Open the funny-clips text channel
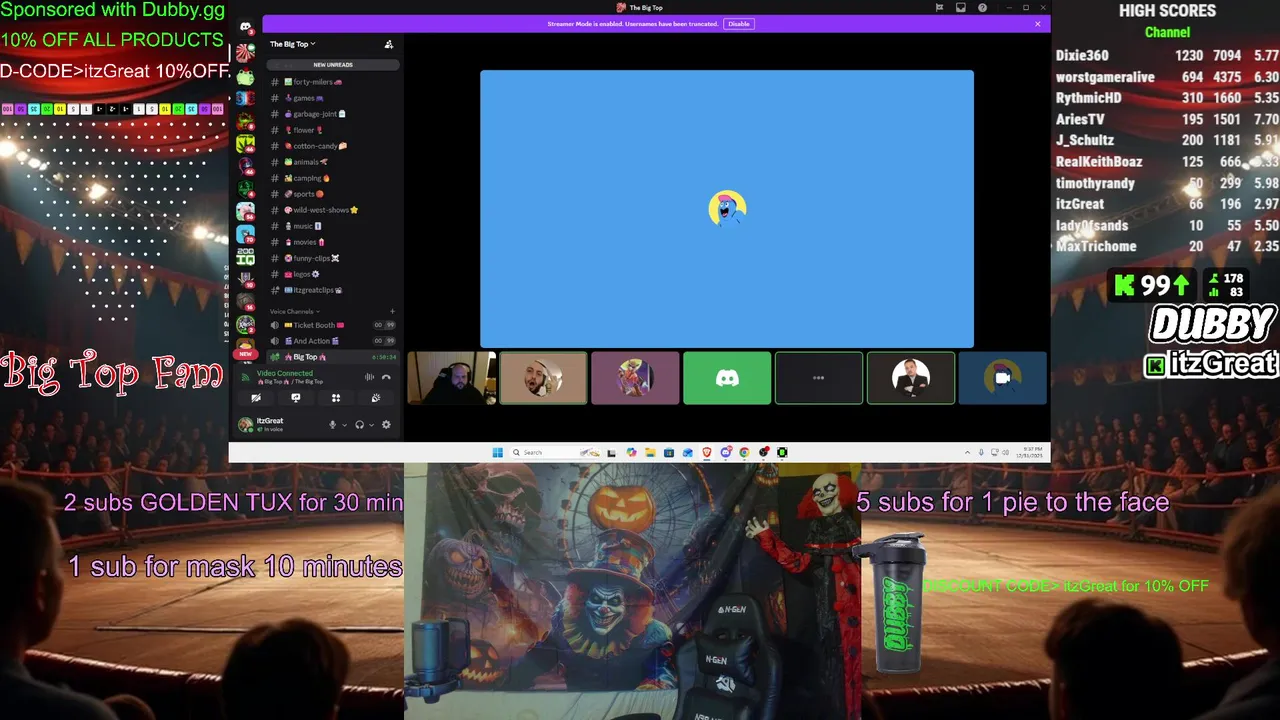The height and width of the screenshot is (720, 1280). [x=333, y=258]
